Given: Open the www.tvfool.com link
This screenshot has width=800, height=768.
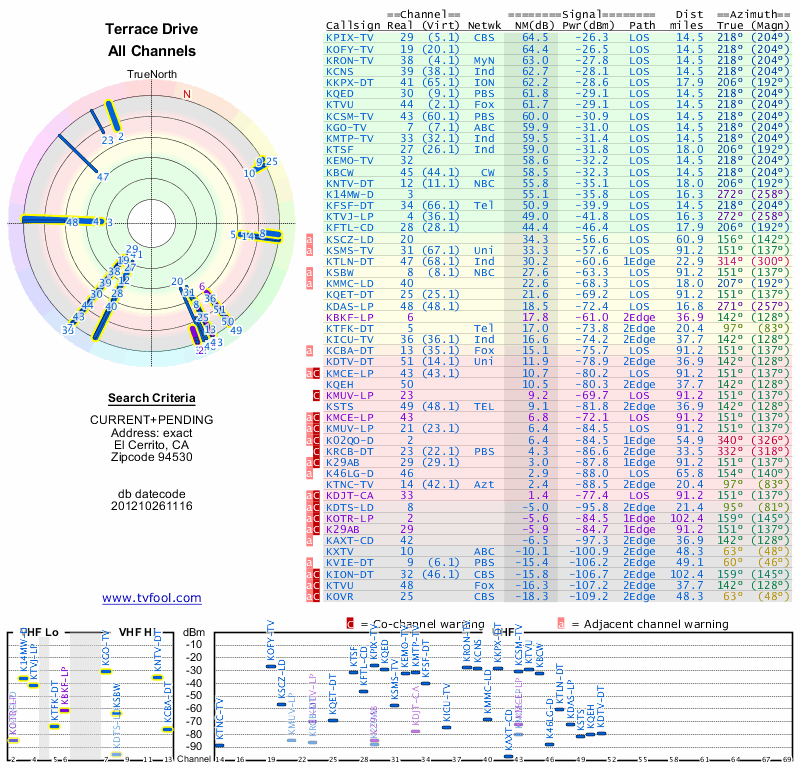Looking at the screenshot, I should (151, 598).
